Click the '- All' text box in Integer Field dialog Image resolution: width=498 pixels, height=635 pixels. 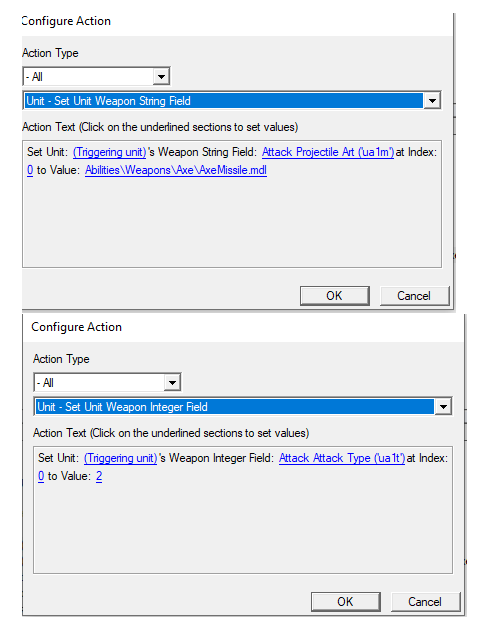[x=99, y=383]
